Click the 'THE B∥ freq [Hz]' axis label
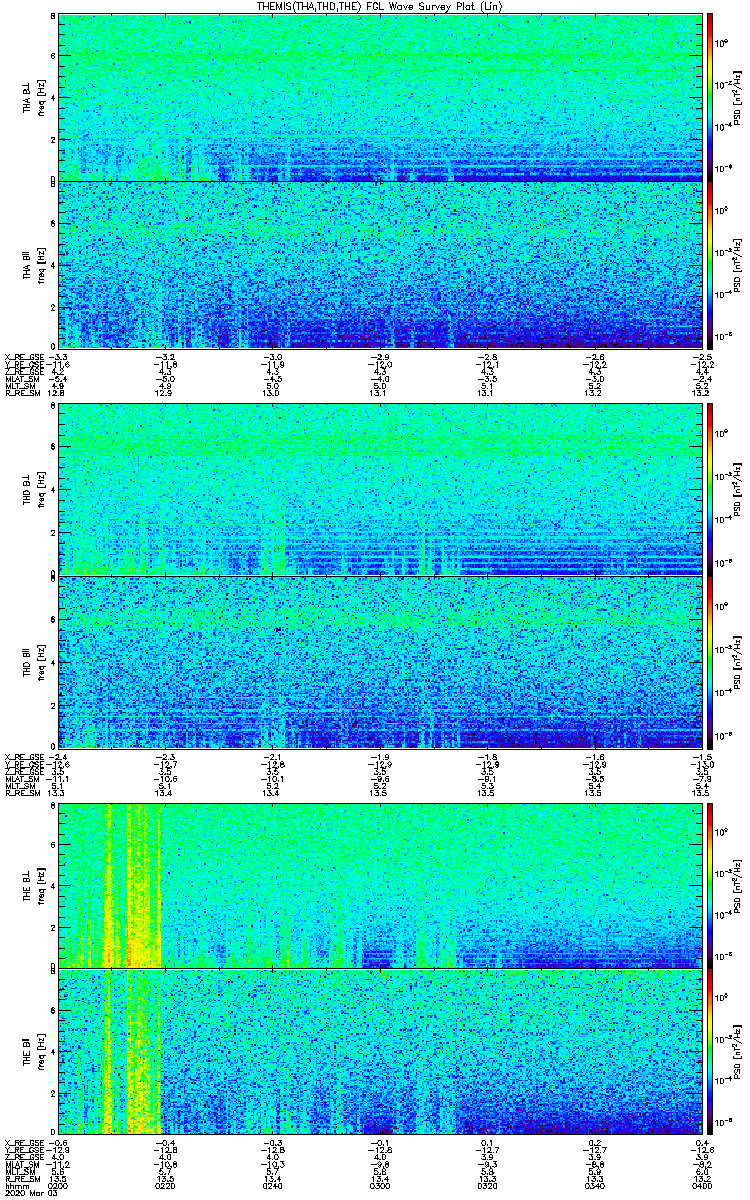This screenshot has width=750, height=1200. point(33,1053)
